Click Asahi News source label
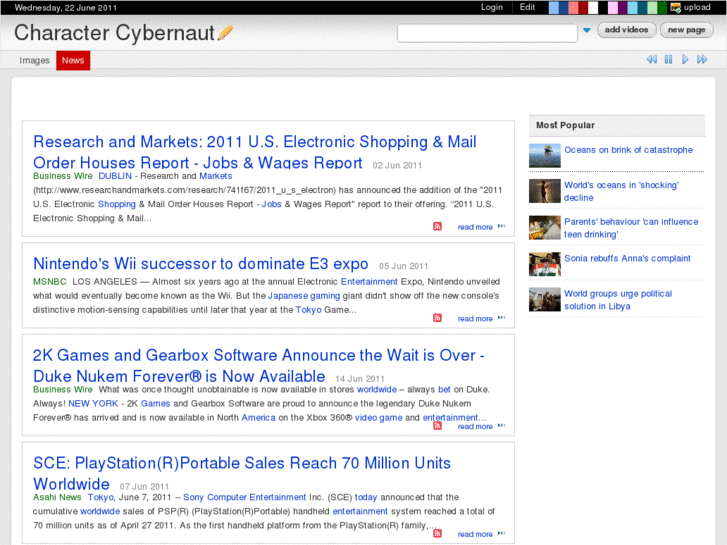Screen dimensions: 727x545 (x=57, y=497)
